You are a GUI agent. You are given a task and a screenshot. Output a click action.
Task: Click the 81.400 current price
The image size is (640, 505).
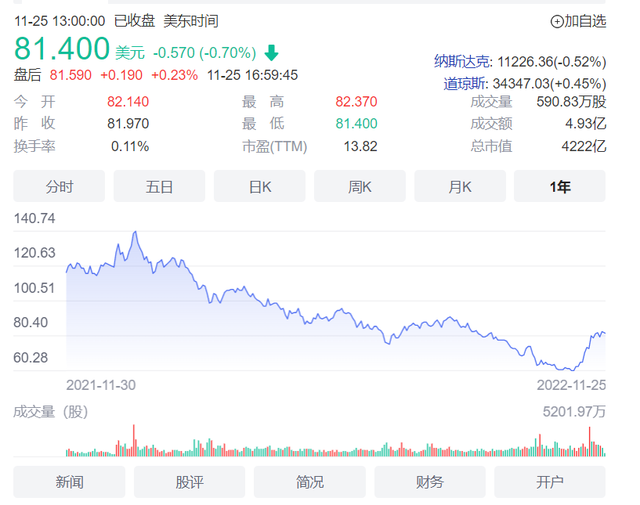click(x=61, y=48)
